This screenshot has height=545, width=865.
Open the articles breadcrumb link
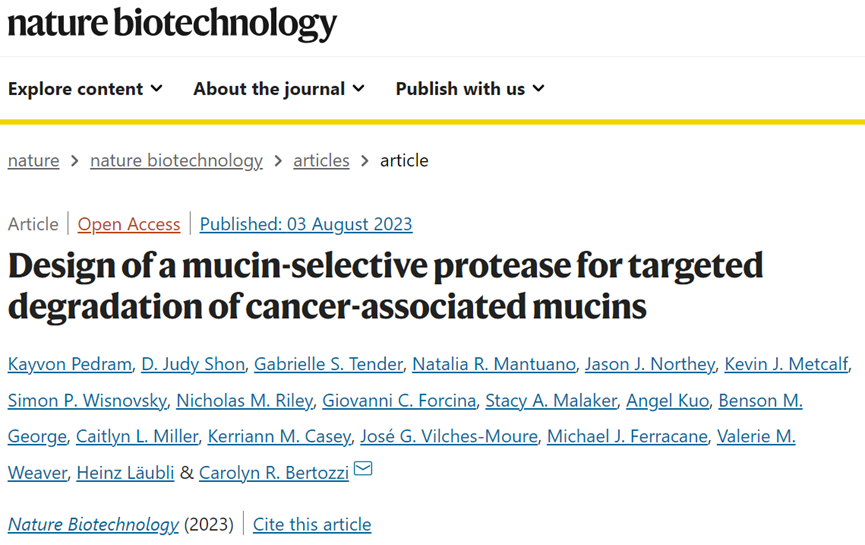pos(322,161)
